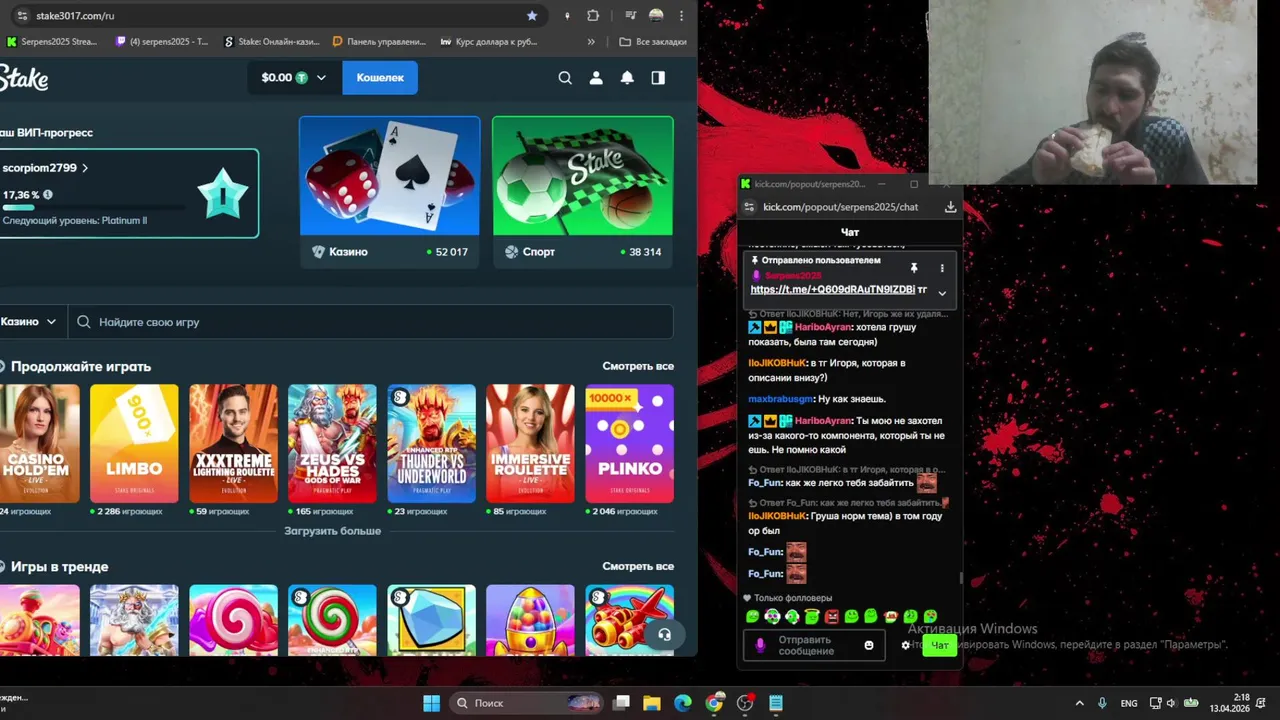Focus the Отправить сообщение chat input

pyautogui.click(x=814, y=645)
